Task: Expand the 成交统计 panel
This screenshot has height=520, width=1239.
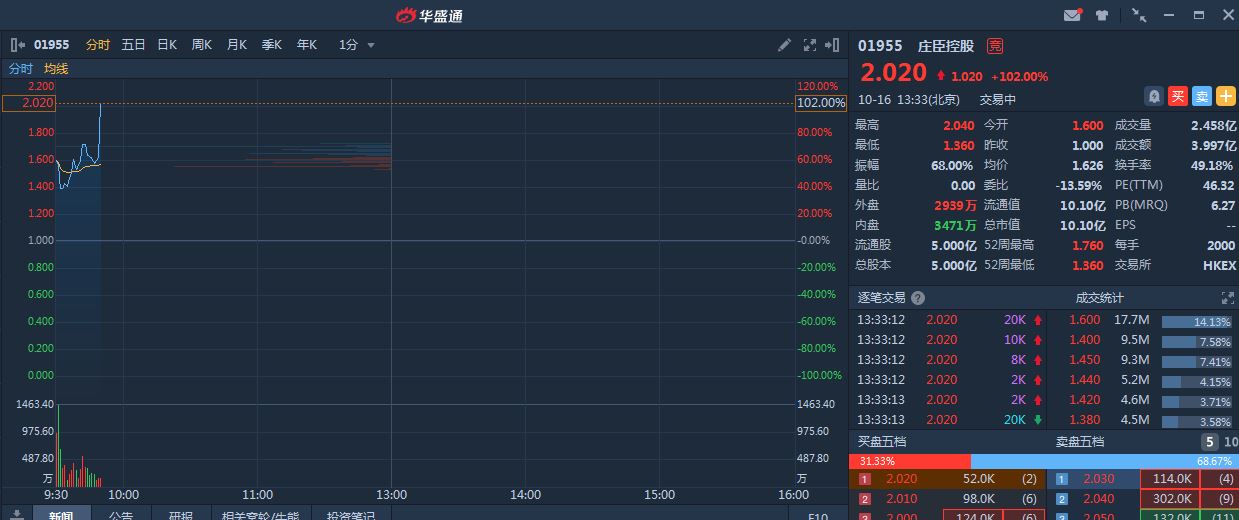Action: tap(1228, 298)
